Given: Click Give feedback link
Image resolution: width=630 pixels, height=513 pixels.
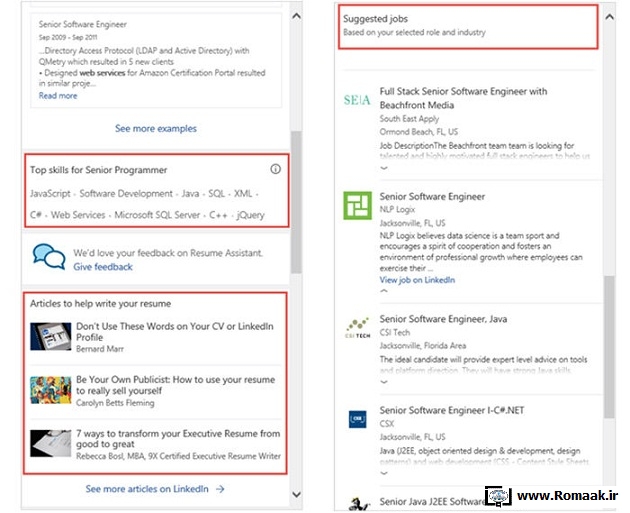Looking at the screenshot, I should 103,267.
